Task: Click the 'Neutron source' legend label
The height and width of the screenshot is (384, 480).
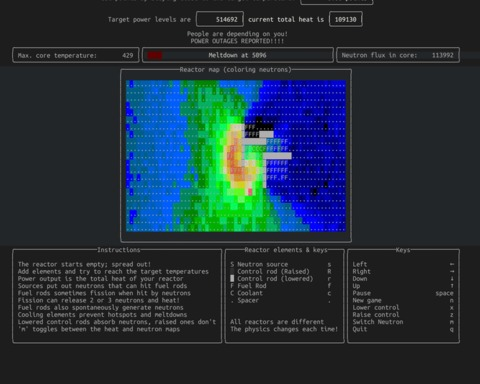Action: click(263, 264)
